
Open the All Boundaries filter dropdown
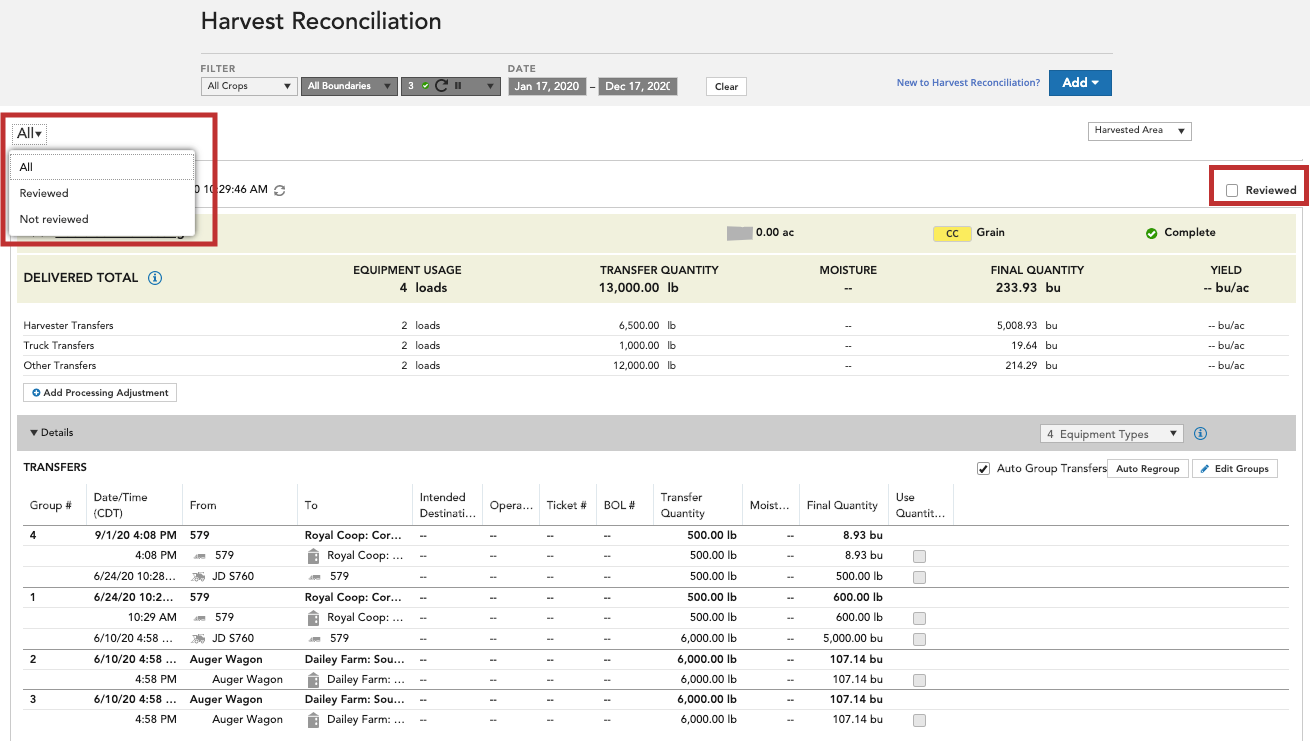coord(348,86)
